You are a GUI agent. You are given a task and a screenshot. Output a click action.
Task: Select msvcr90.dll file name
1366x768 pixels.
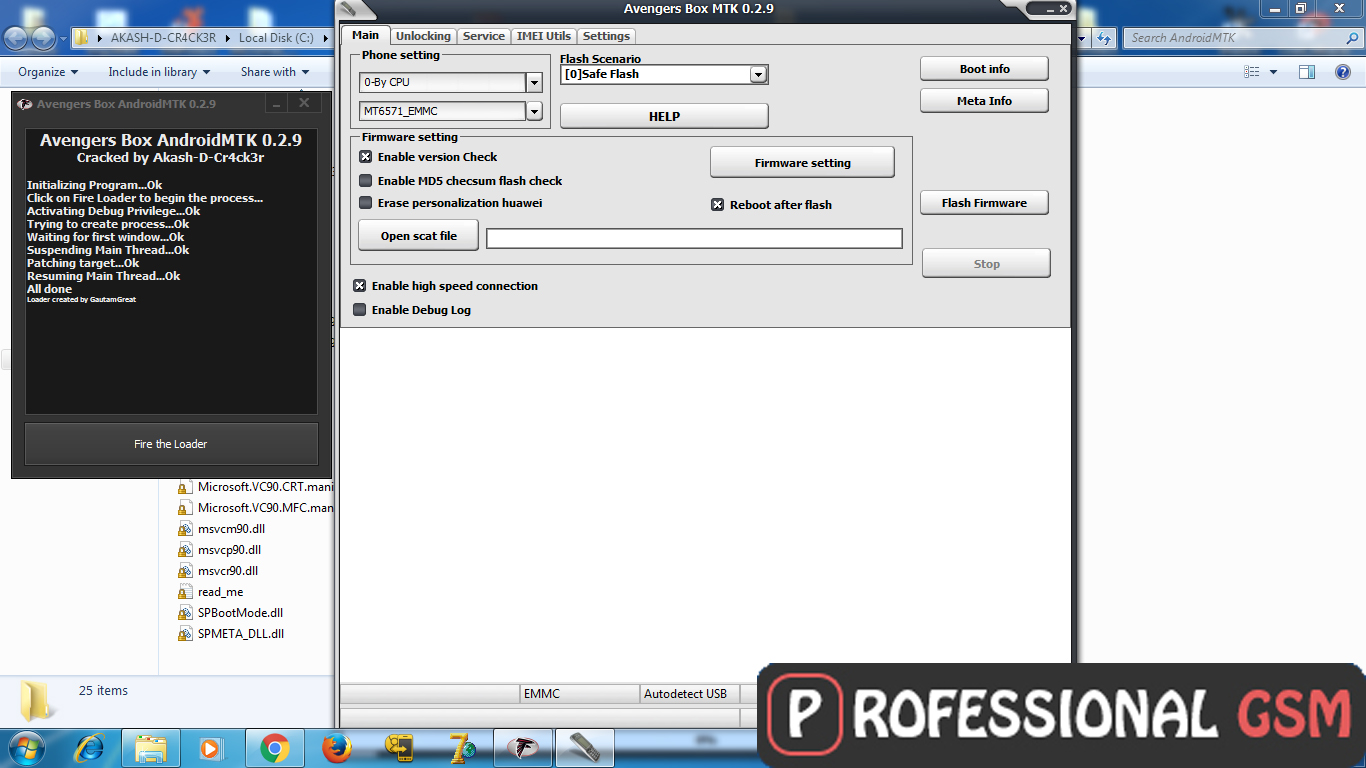point(228,571)
